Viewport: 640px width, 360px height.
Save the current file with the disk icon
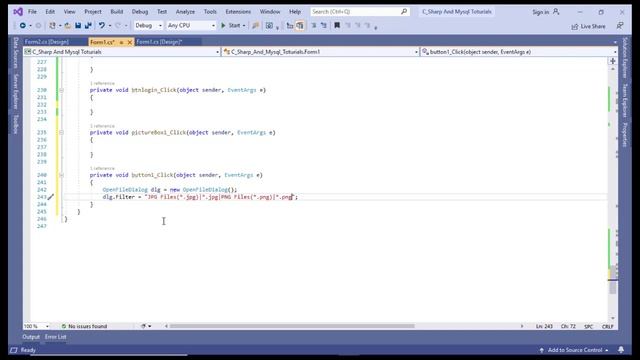78,26
